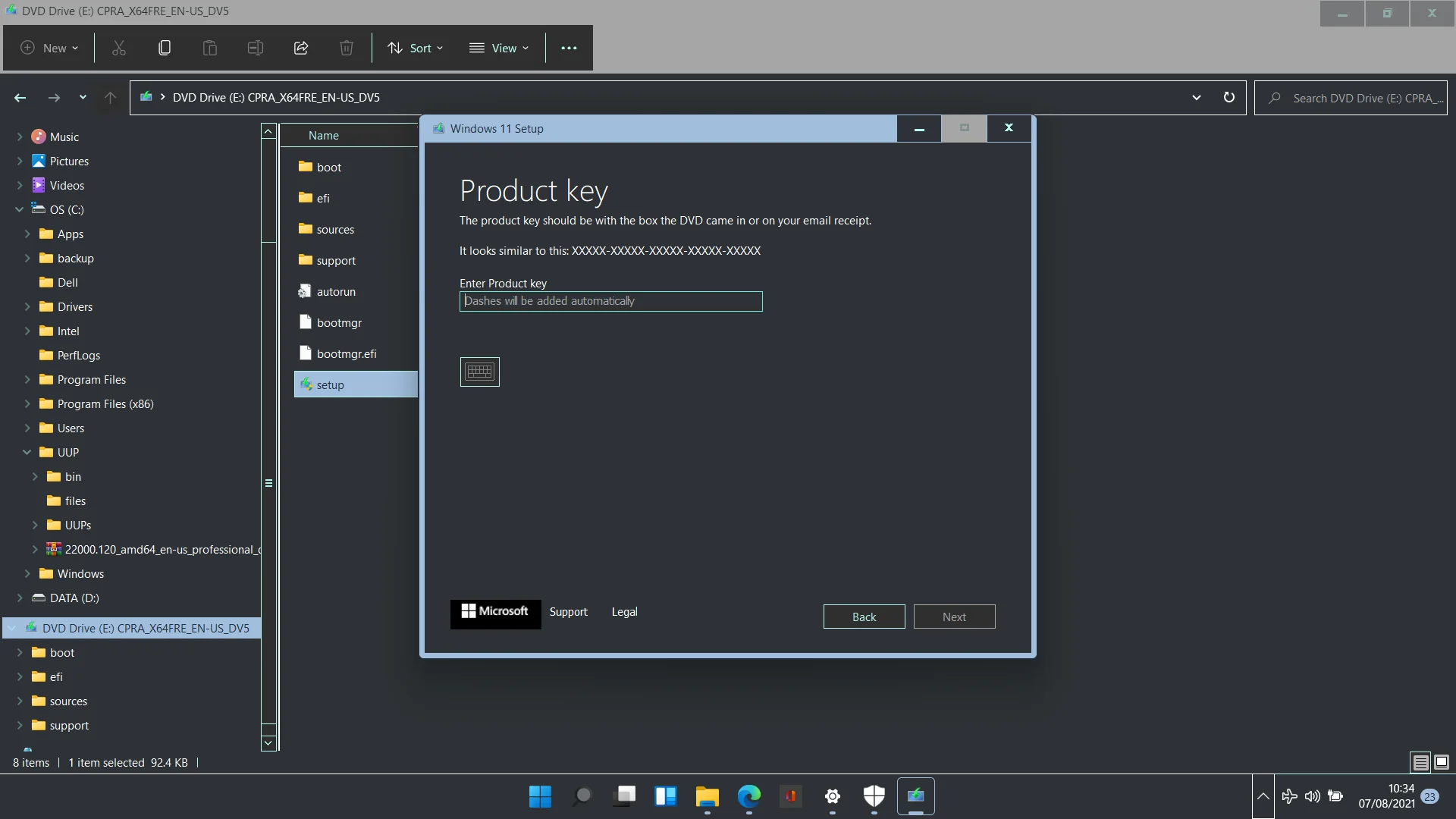Open the View menu in toolbar
The image size is (1456, 819).
click(499, 47)
